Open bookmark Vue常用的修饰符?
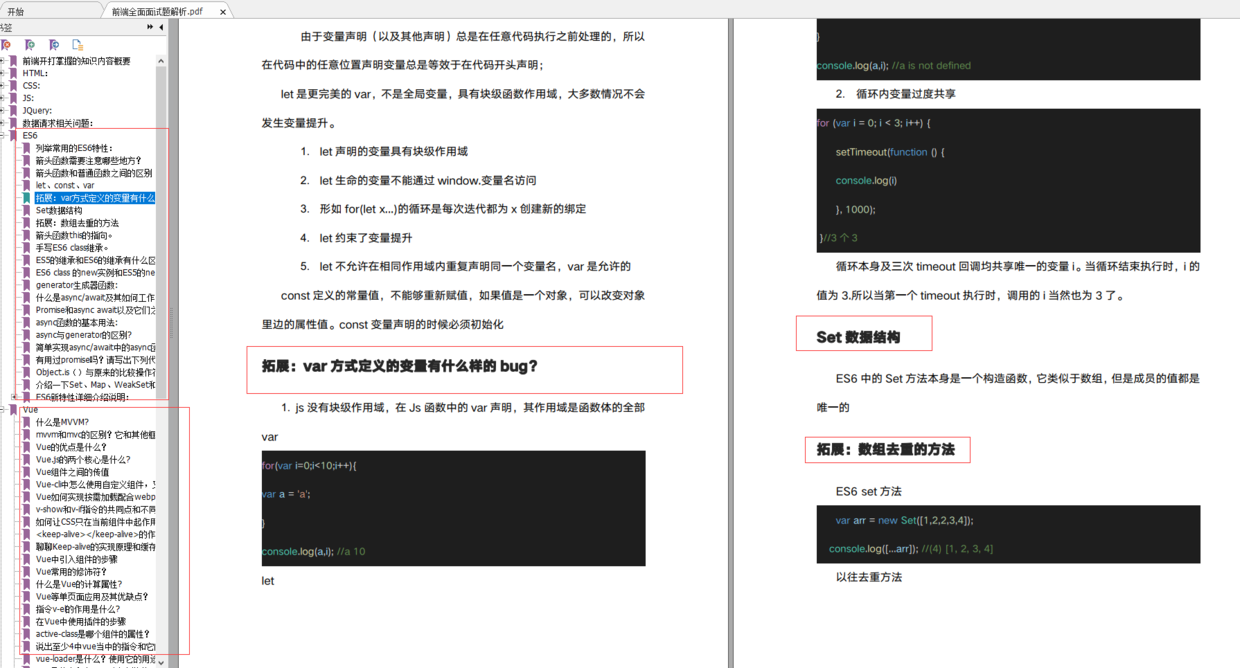1240x668 pixels. coord(71,572)
